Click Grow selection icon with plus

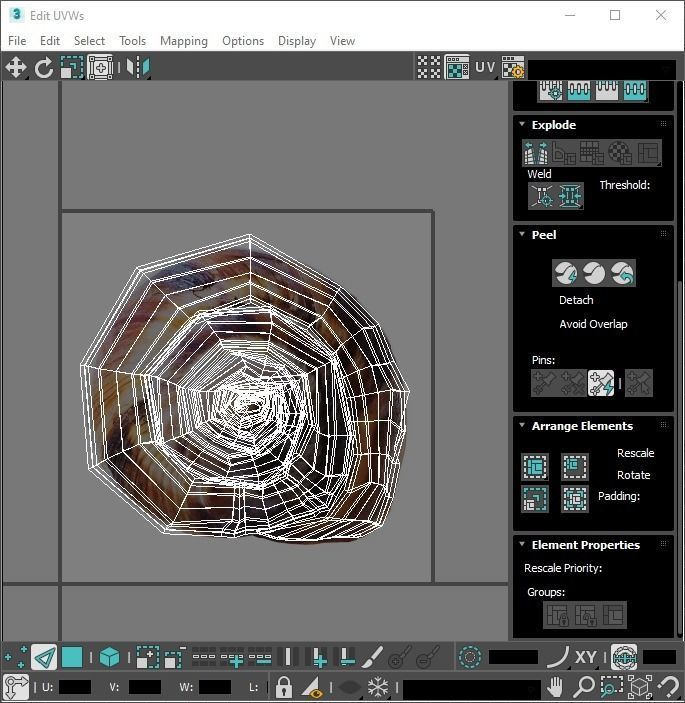[x=147, y=658]
